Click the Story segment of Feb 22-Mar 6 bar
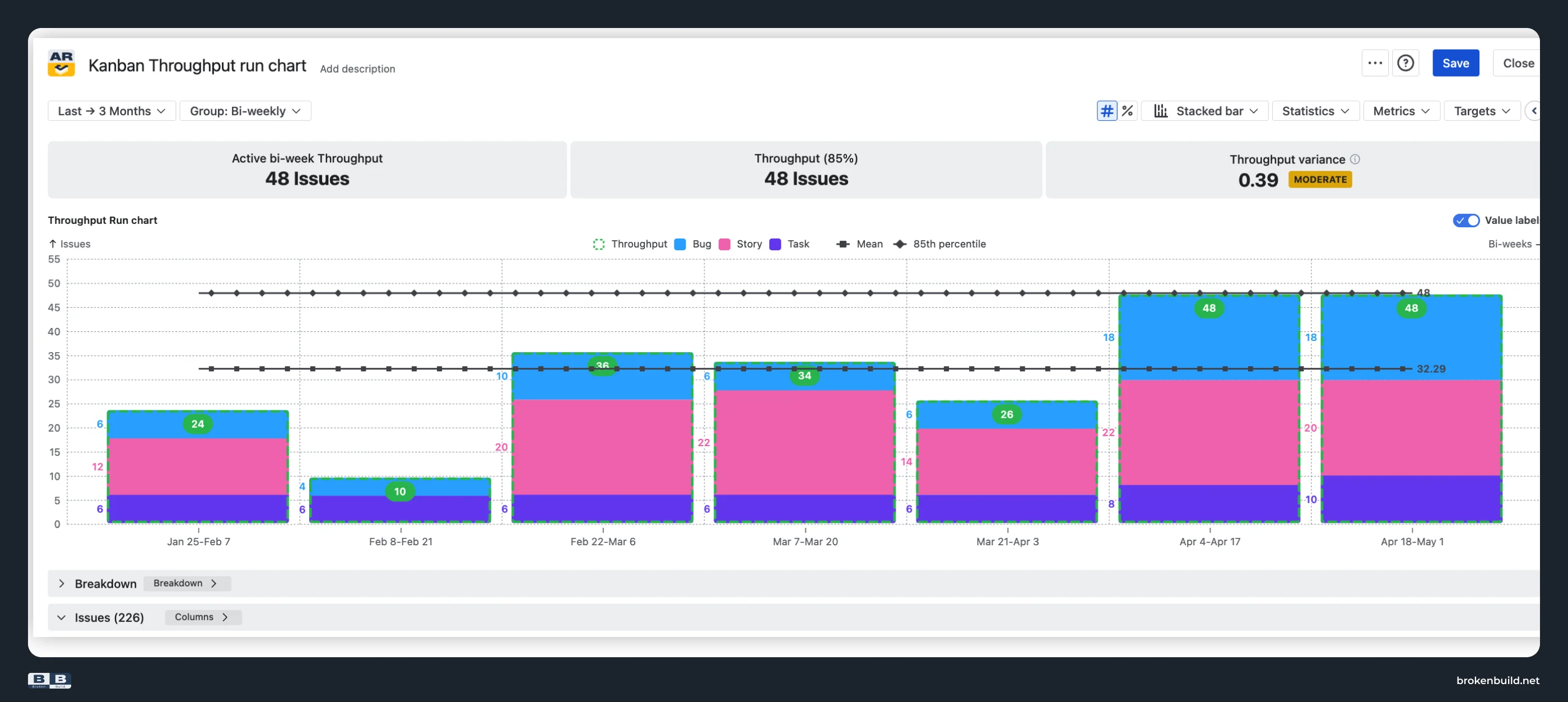 coord(603,447)
